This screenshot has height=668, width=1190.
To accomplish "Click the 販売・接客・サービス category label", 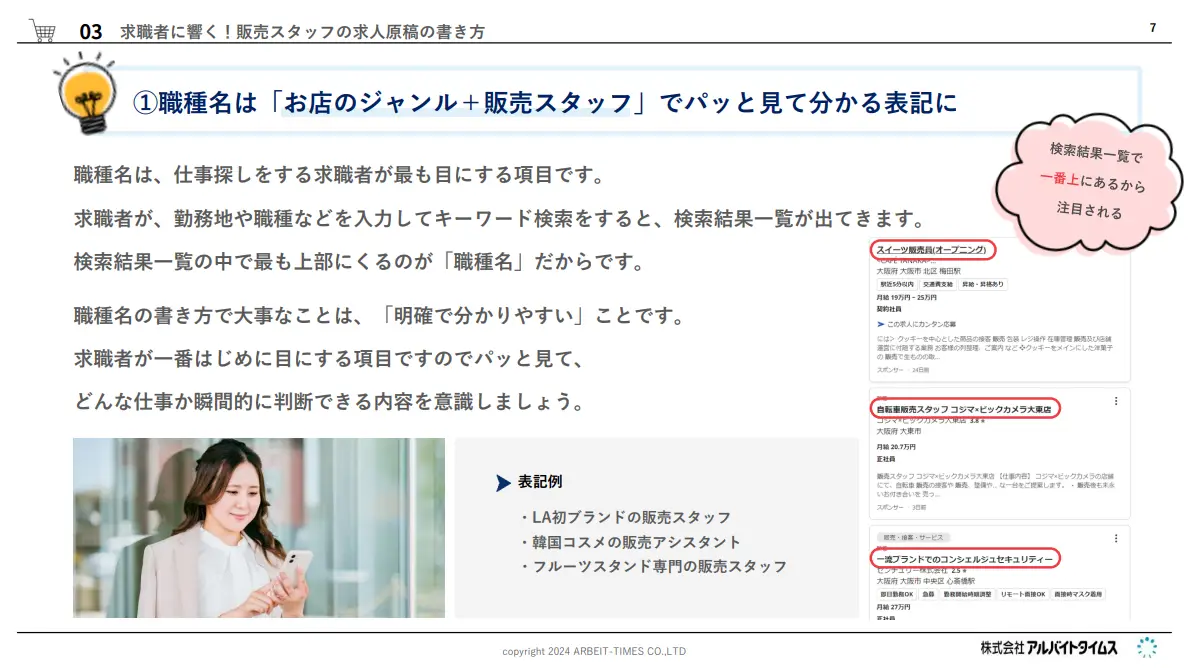I will (911, 537).
